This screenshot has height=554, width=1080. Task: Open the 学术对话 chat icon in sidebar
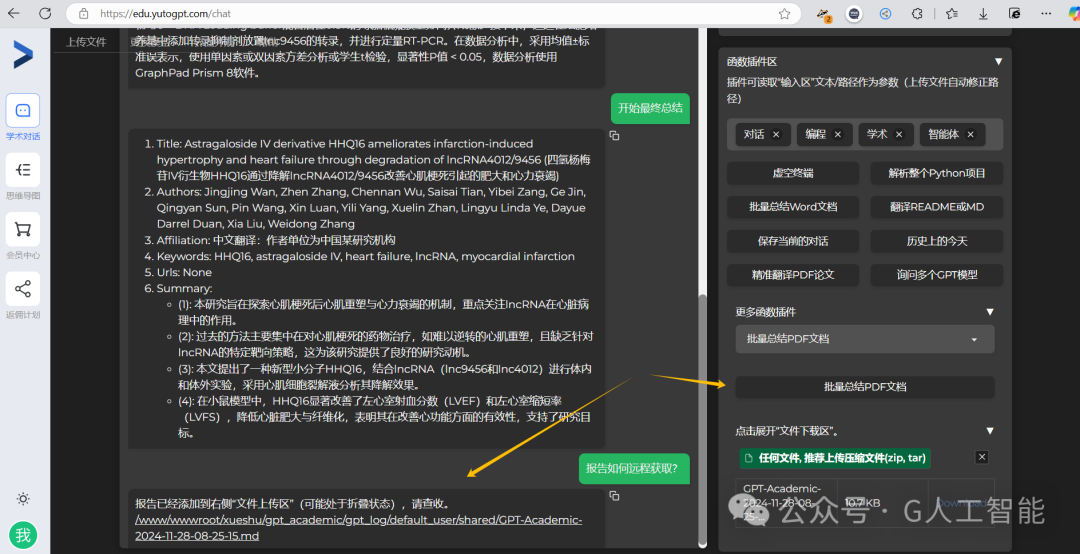(23, 110)
